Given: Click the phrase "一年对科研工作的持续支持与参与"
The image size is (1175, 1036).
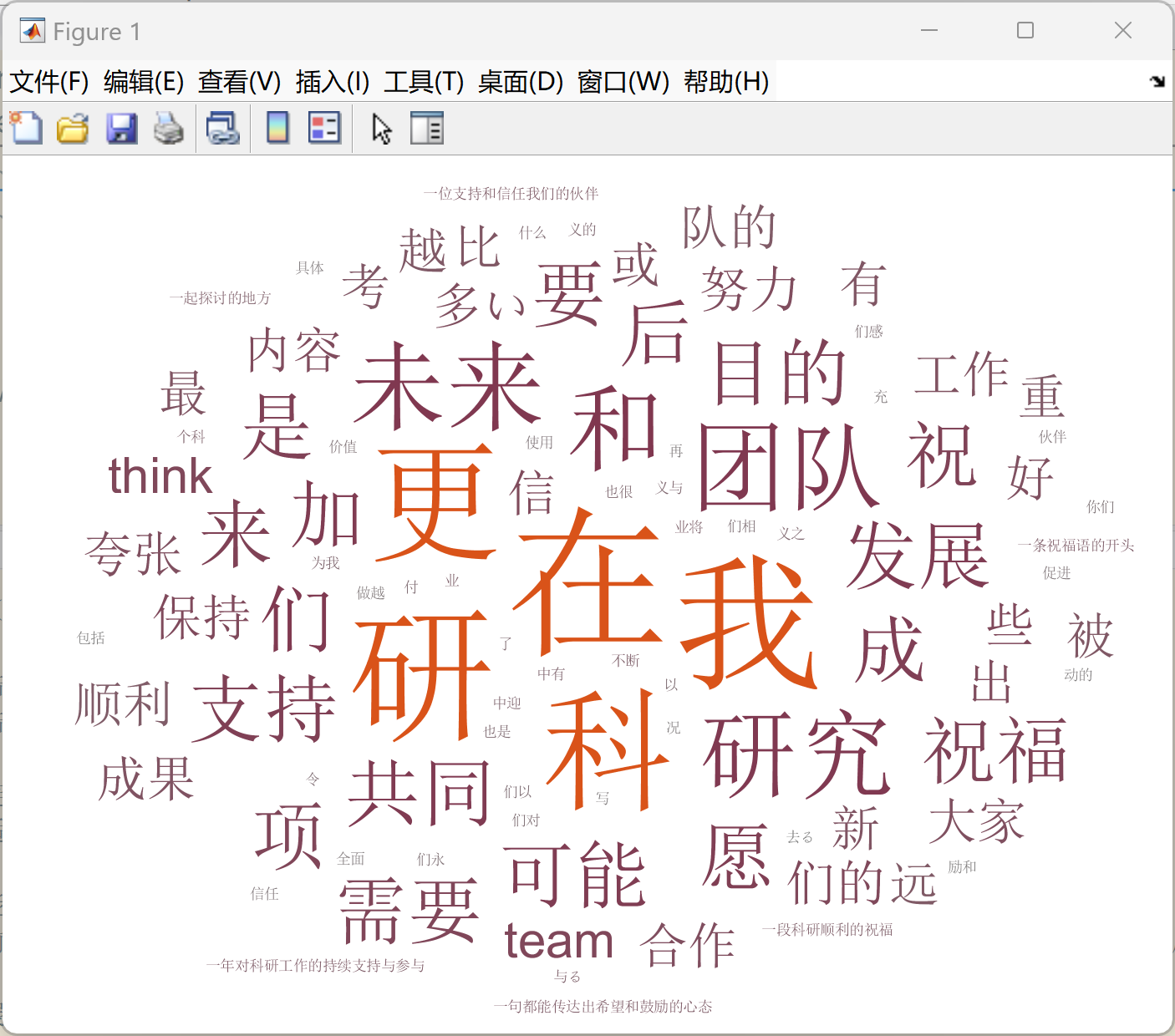Looking at the screenshot, I should tap(316, 966).
